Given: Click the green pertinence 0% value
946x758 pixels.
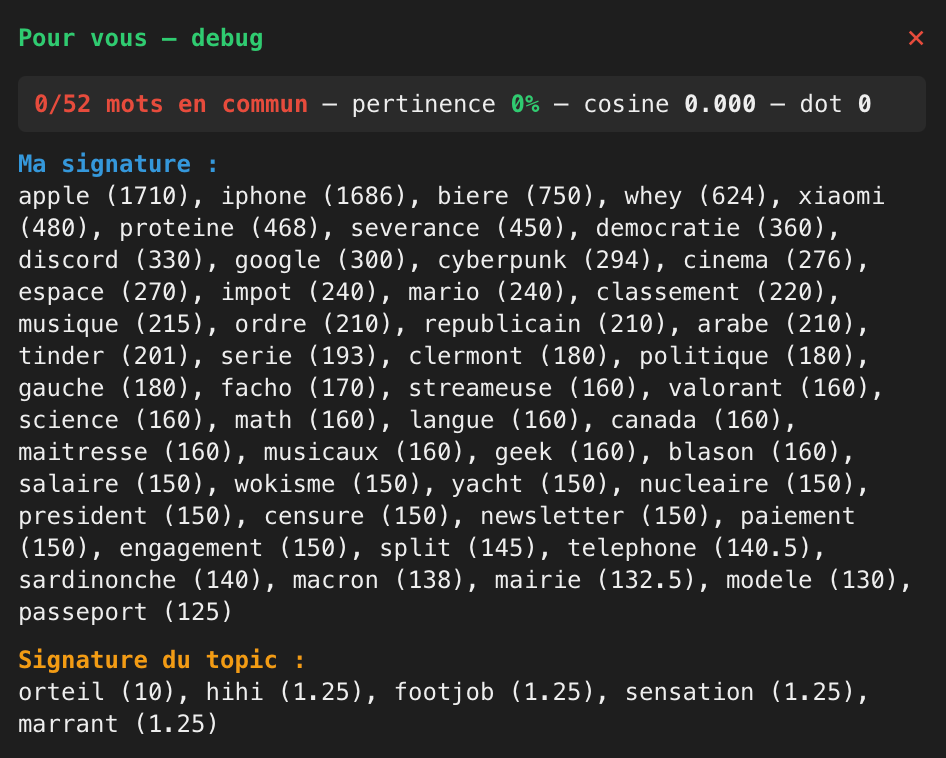Looking at the screenshot, I should click(525, 104).
